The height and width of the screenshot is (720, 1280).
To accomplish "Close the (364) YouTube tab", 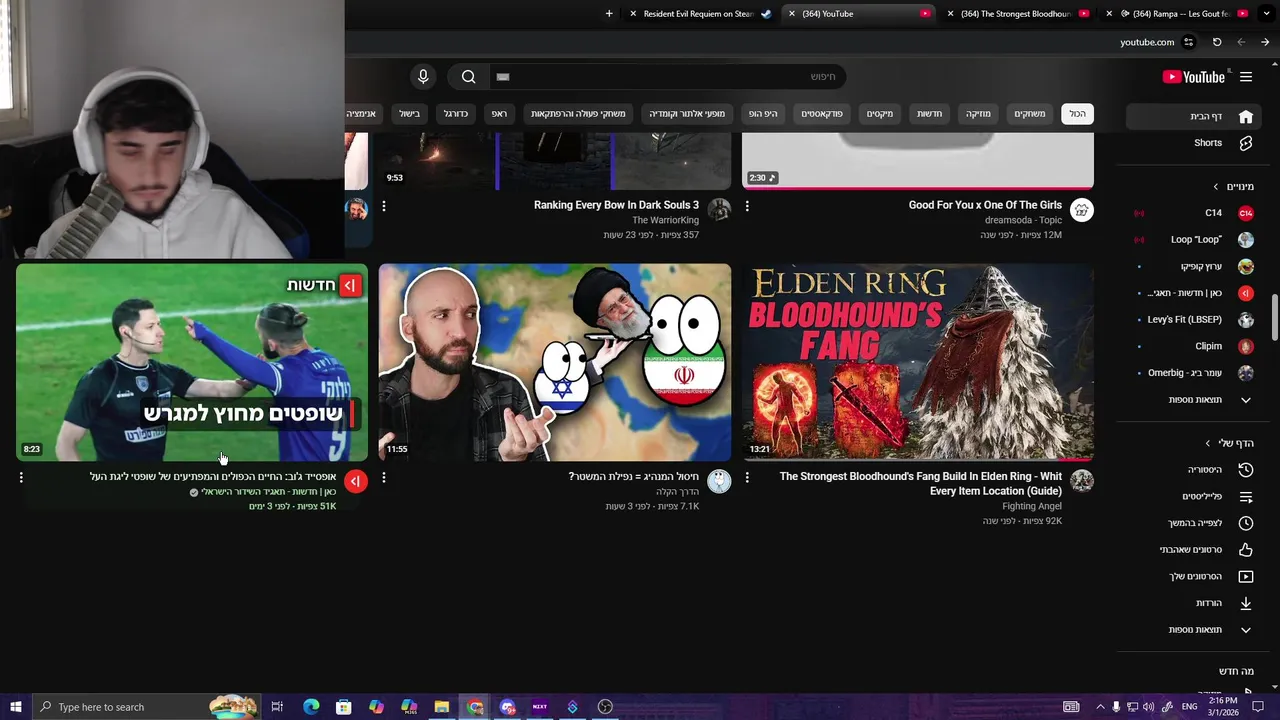I will pyautogui.click(x=792, y=14).
